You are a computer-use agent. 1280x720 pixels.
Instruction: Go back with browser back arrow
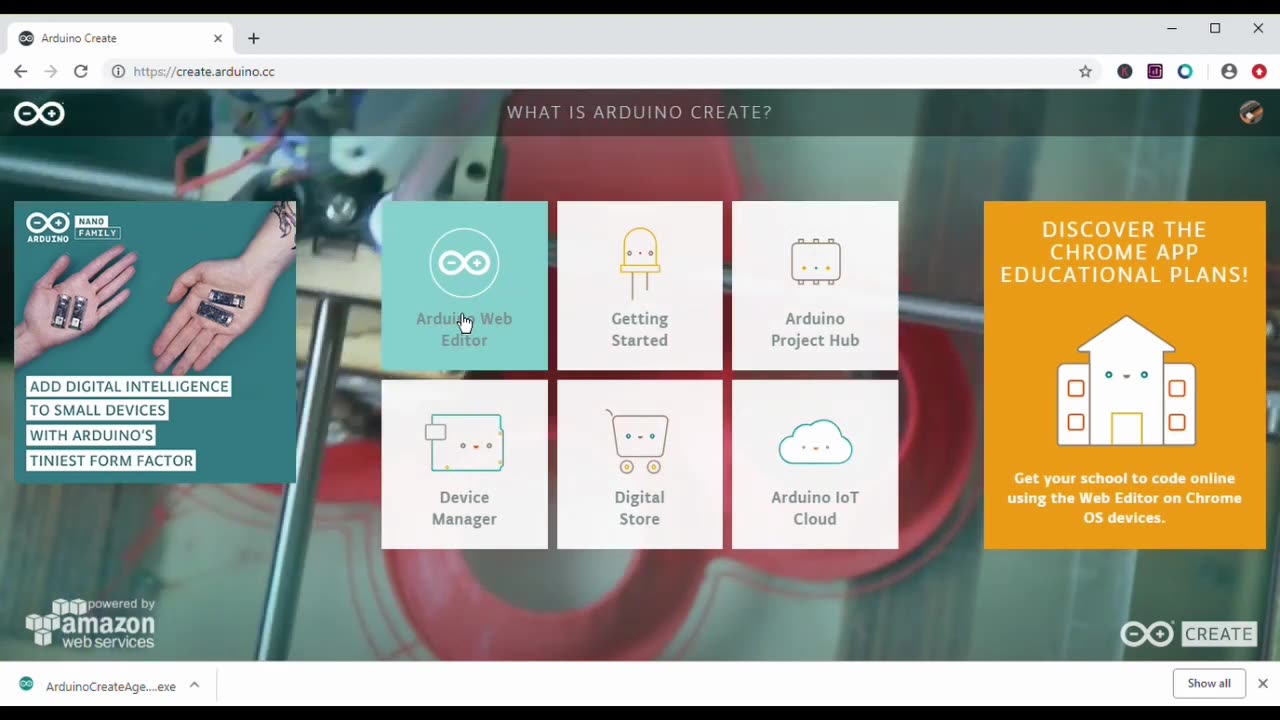pos(20,71)
